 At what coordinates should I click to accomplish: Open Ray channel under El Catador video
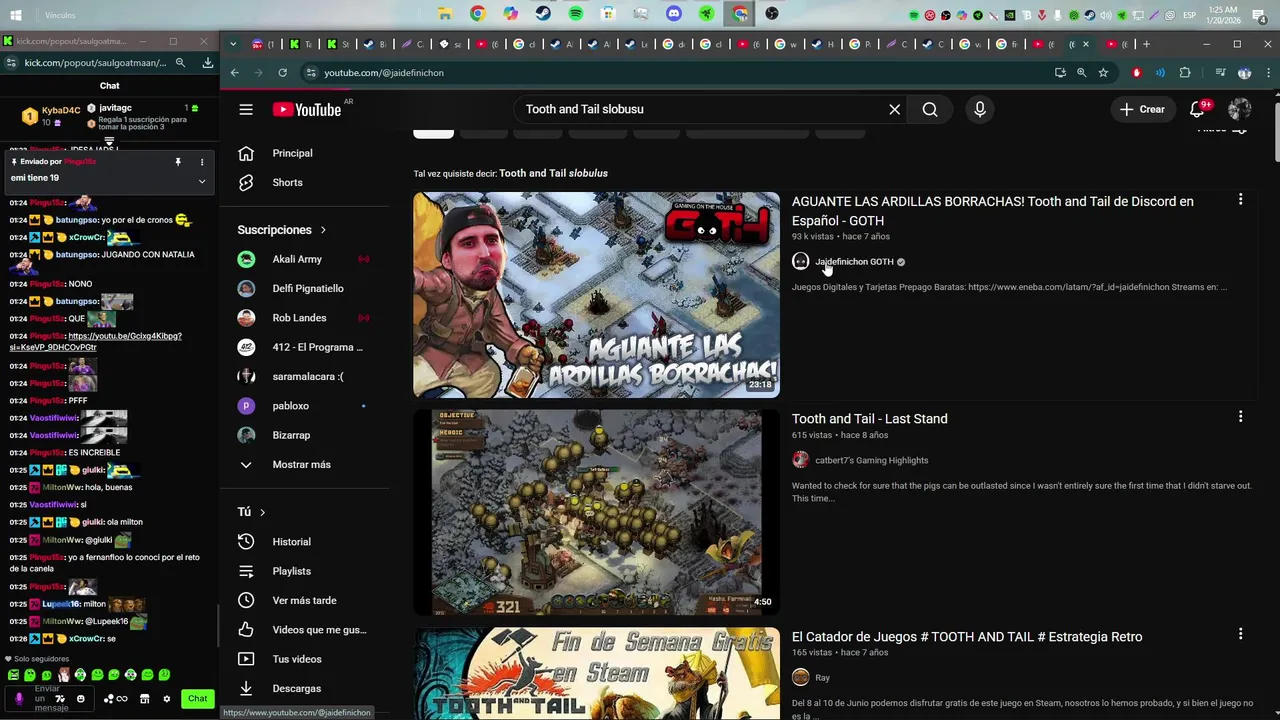pos(822,677)
